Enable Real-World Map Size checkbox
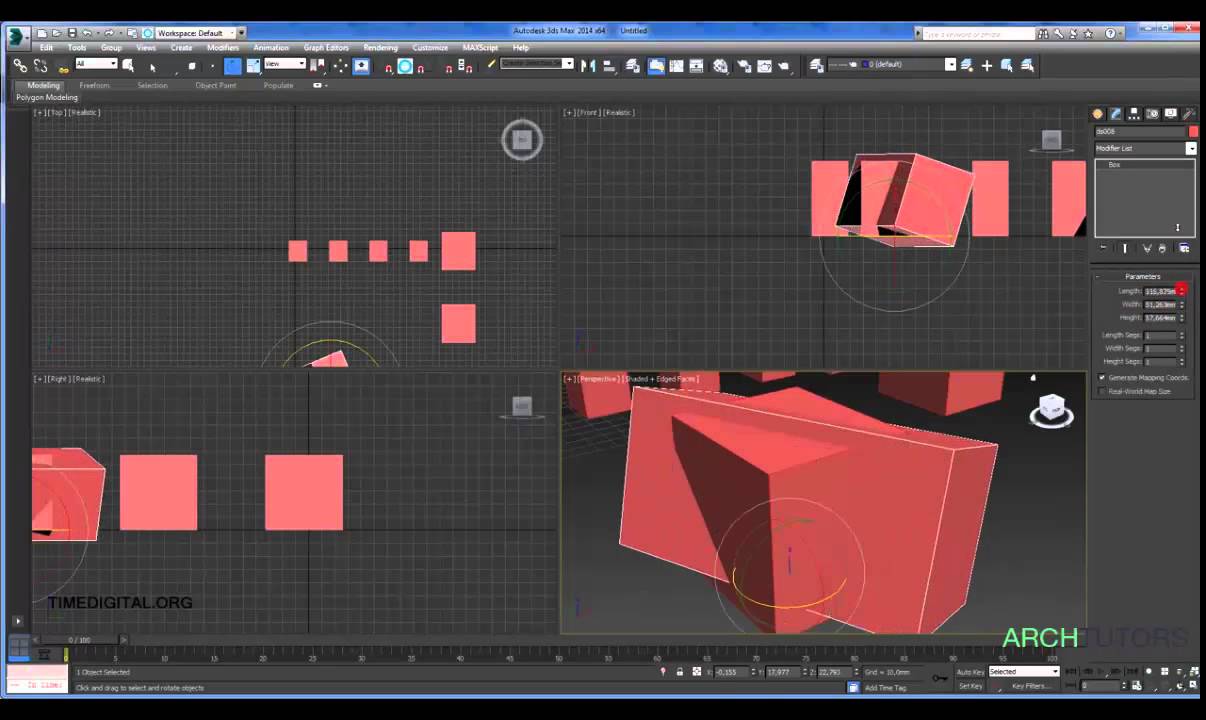1206x720 pixels. [1102, 391]
